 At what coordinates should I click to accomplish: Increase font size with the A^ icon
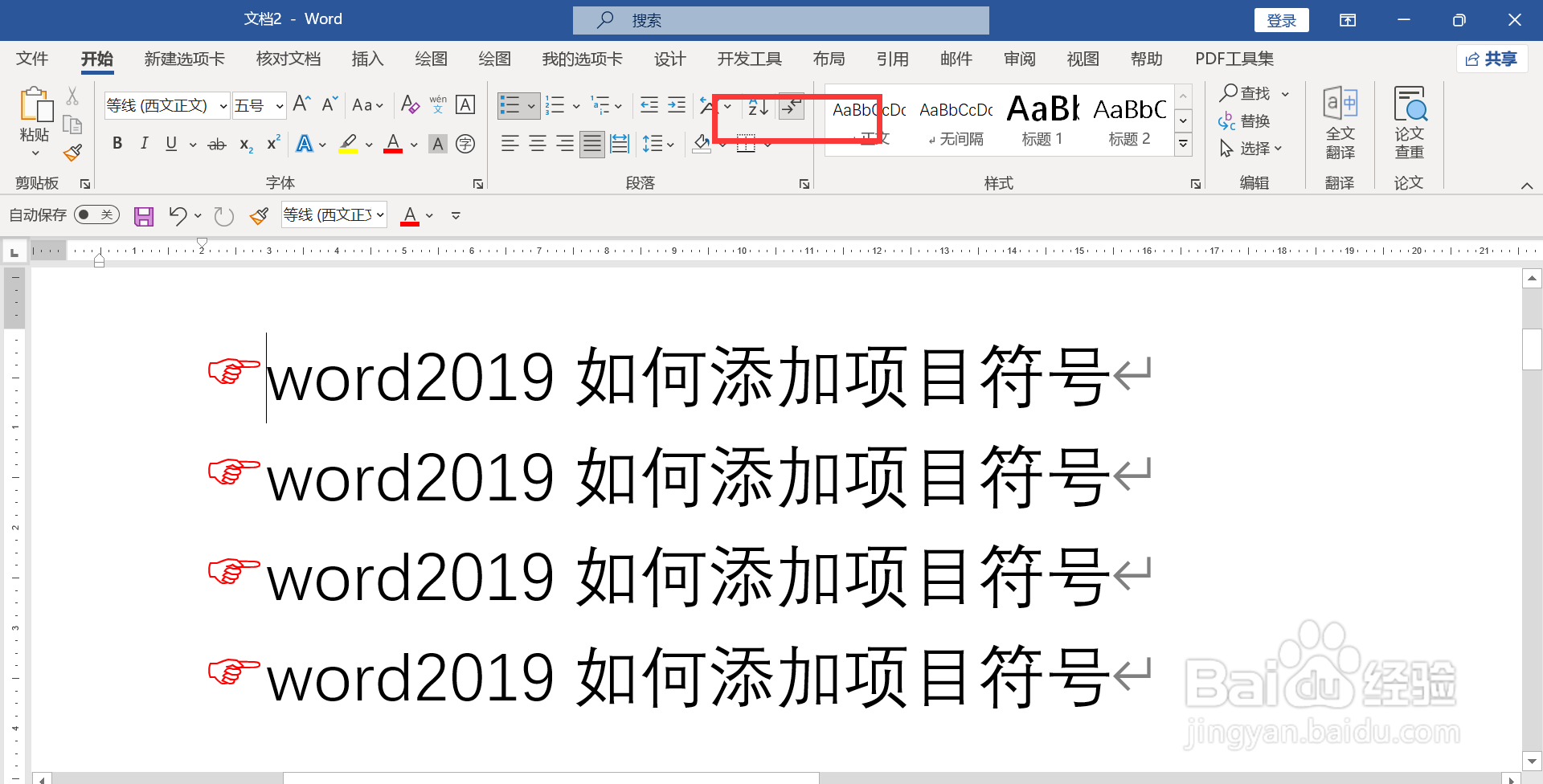(301, 104)
